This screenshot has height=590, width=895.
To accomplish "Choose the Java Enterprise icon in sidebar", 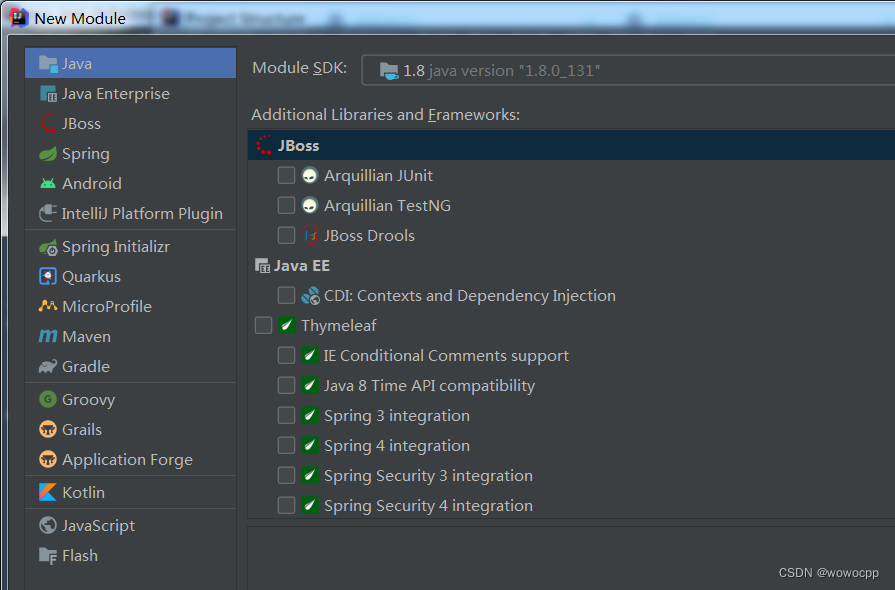I will pyautogui.click(x=48, y=94).
